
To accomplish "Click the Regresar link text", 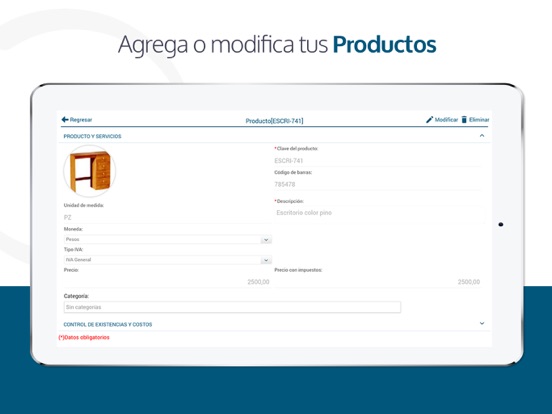I will point(81,120).
